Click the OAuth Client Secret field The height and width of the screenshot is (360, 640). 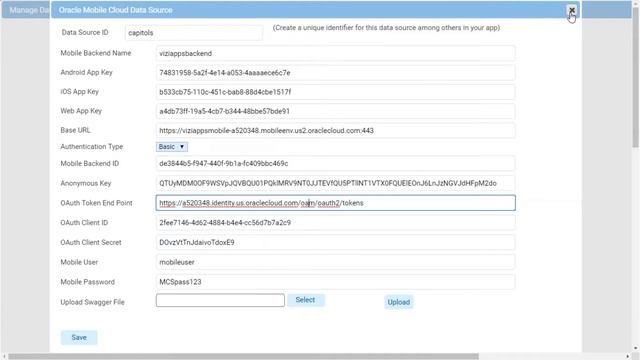tap(335, 242)
